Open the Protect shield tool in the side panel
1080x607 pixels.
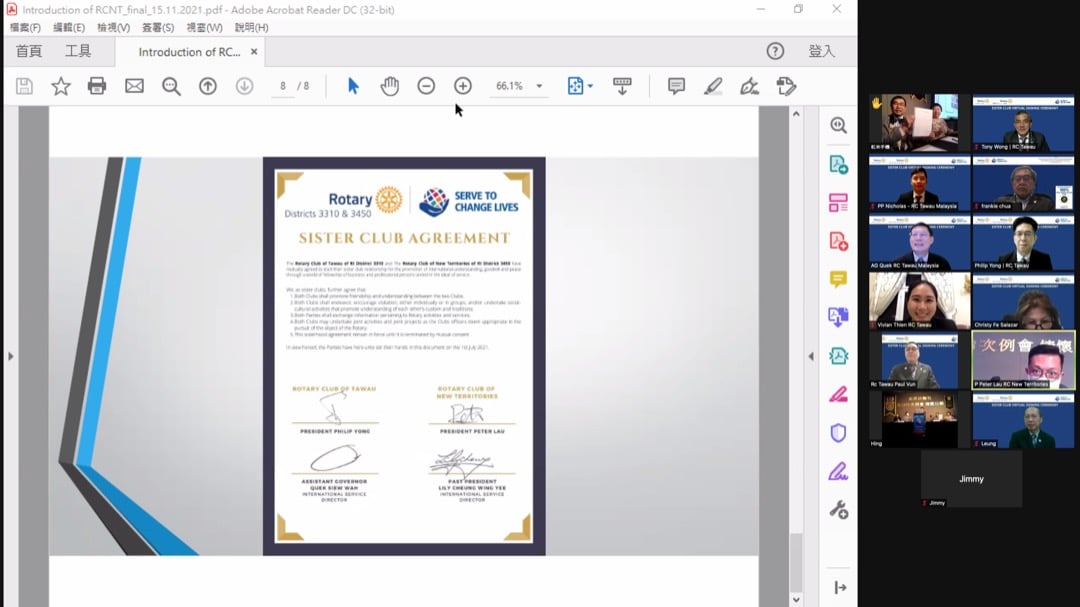coord(838,433)
